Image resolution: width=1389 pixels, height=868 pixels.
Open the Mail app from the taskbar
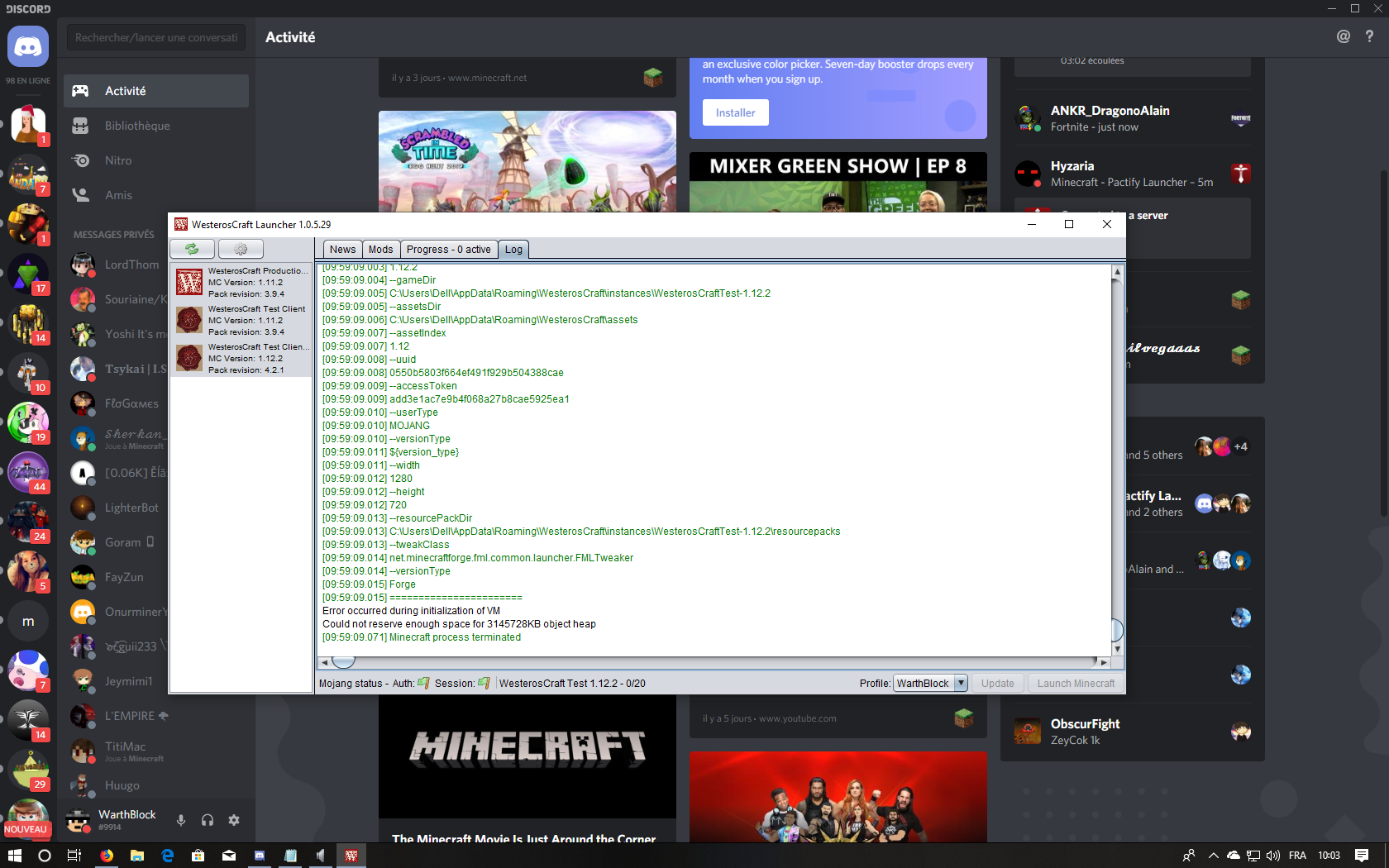click(x=229, y=856)
